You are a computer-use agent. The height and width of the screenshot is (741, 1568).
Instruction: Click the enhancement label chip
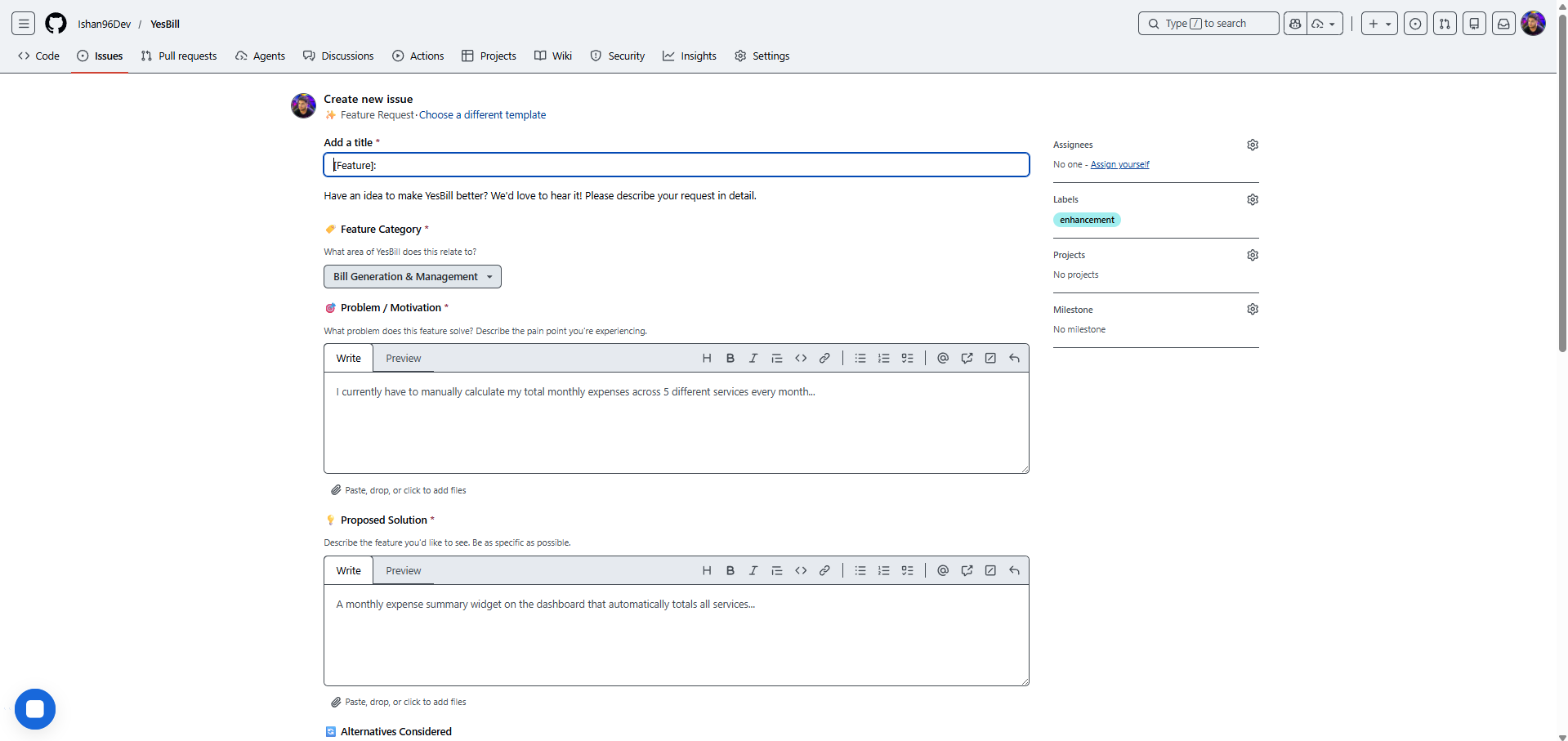pyautogui.click(x=1087, y=220)
